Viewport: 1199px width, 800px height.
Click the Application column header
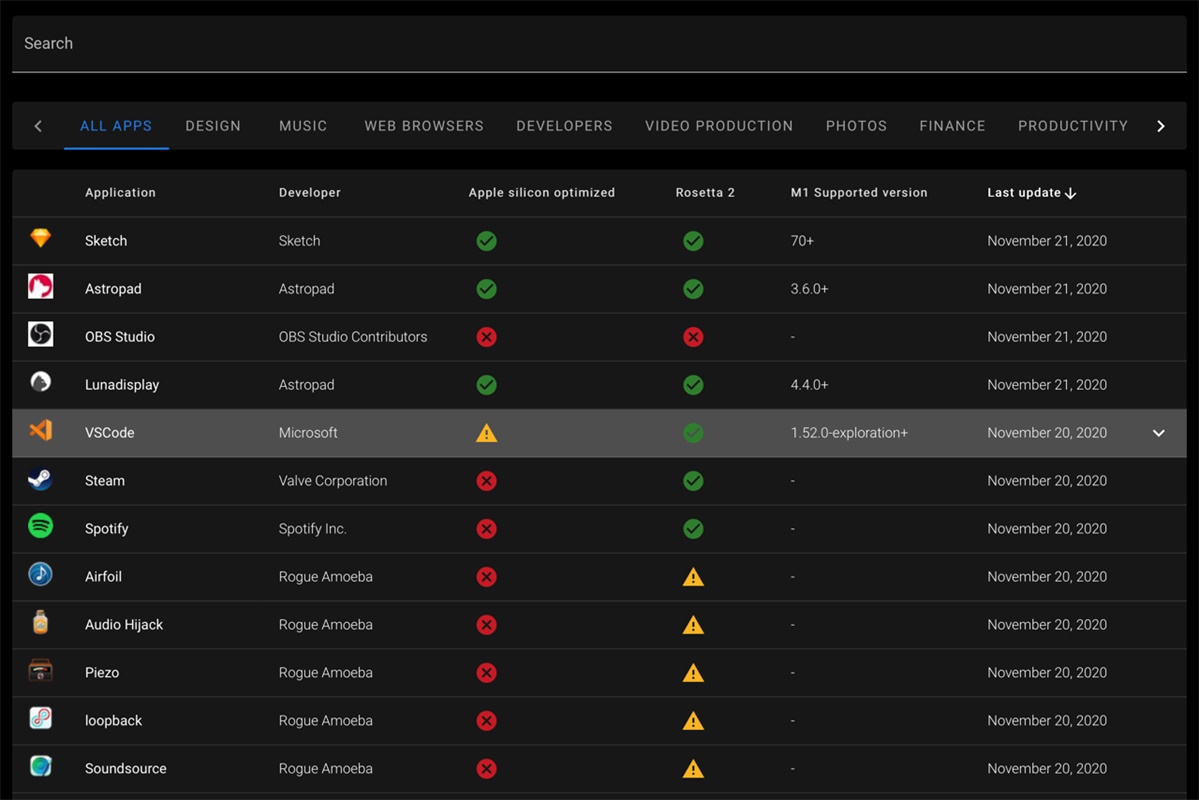click(x=120, y=193)
